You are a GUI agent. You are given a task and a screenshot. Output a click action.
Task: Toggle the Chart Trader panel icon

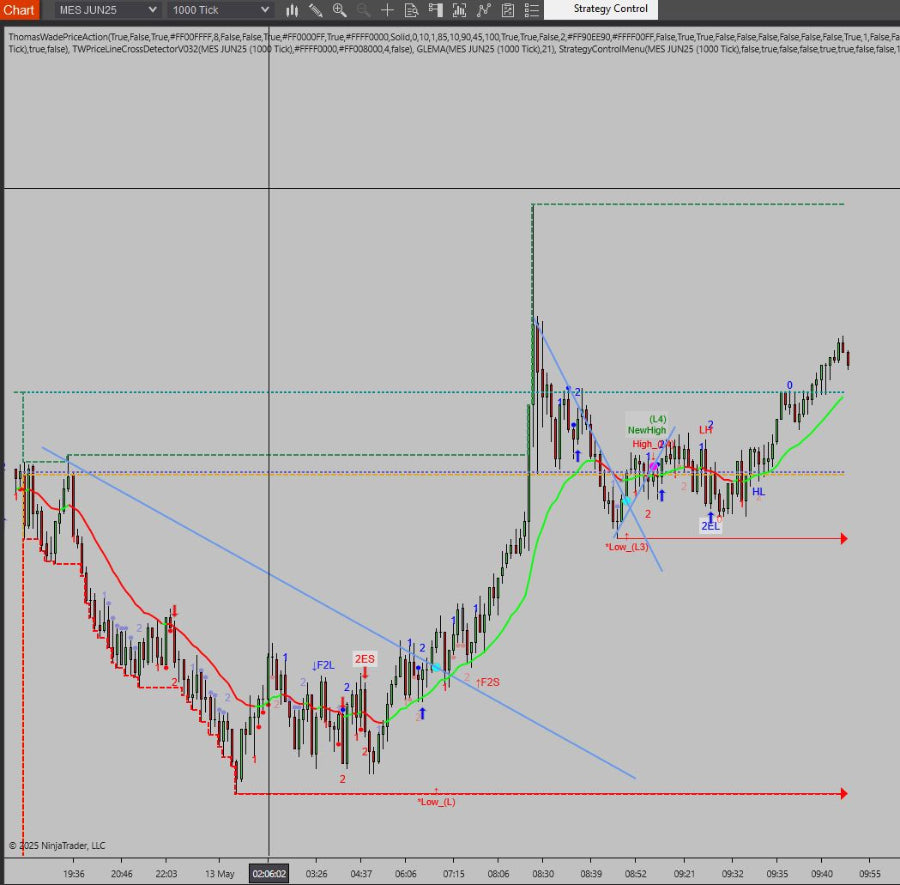[x=436, y=10]
